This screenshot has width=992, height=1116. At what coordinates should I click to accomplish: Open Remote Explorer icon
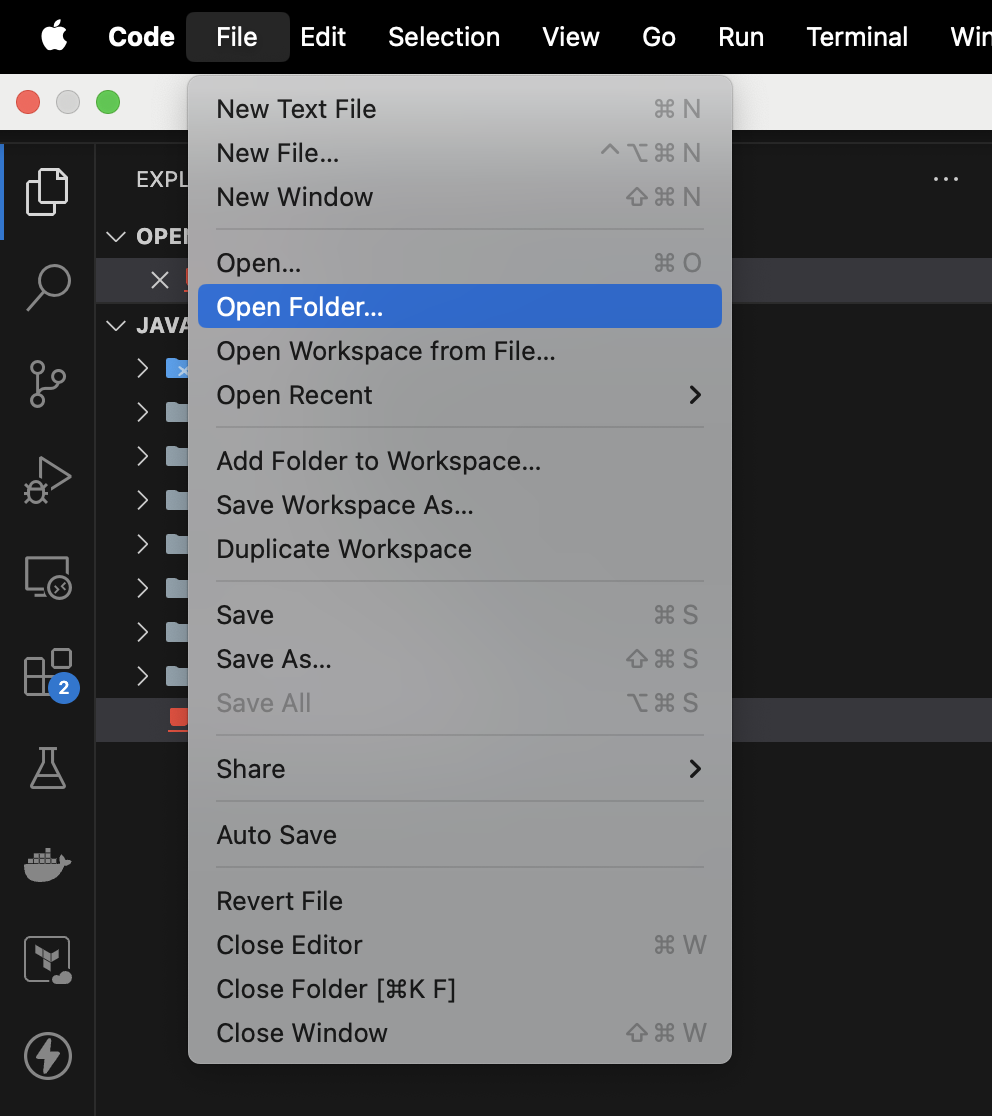pyautogui.click(x=47, y=577)
